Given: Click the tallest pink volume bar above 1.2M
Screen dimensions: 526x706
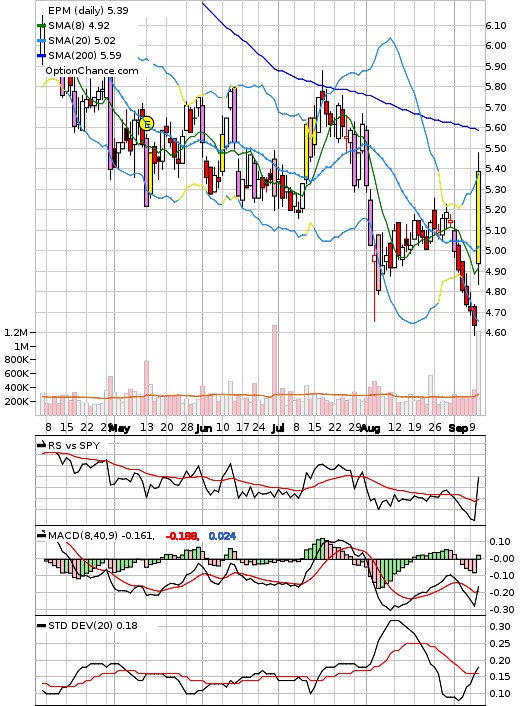Looking at the screenshot, I should click(274, 370).
